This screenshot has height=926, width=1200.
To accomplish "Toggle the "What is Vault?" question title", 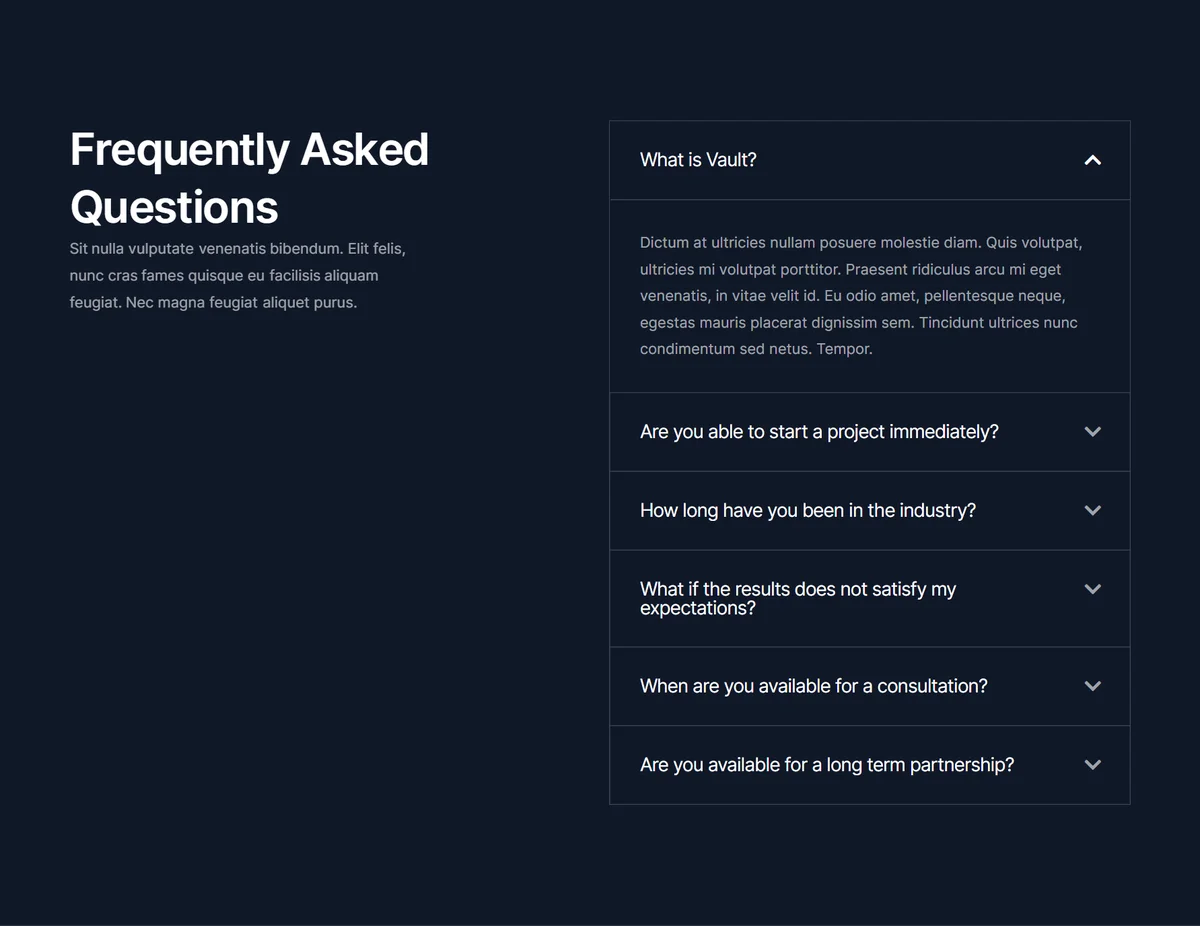I will pos(698,160).
